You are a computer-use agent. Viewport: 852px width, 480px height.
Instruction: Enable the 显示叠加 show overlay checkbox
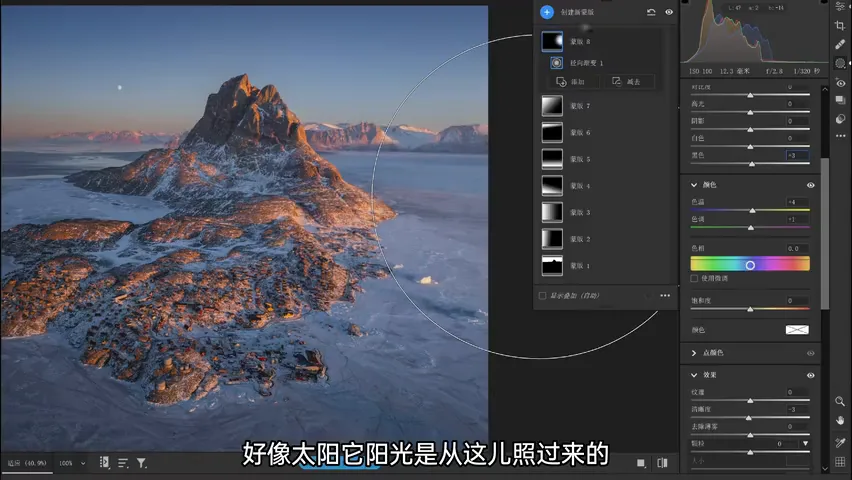click(542, 296)
